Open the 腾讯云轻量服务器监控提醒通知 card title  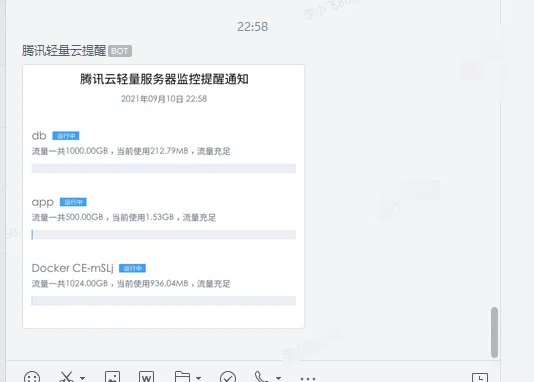(x=164, y=79)
